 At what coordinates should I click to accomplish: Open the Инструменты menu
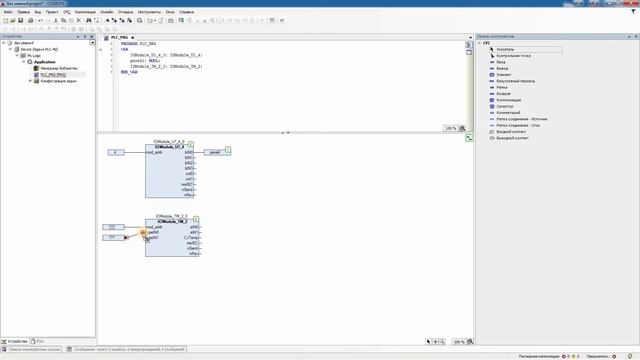[x=149, y=12]
